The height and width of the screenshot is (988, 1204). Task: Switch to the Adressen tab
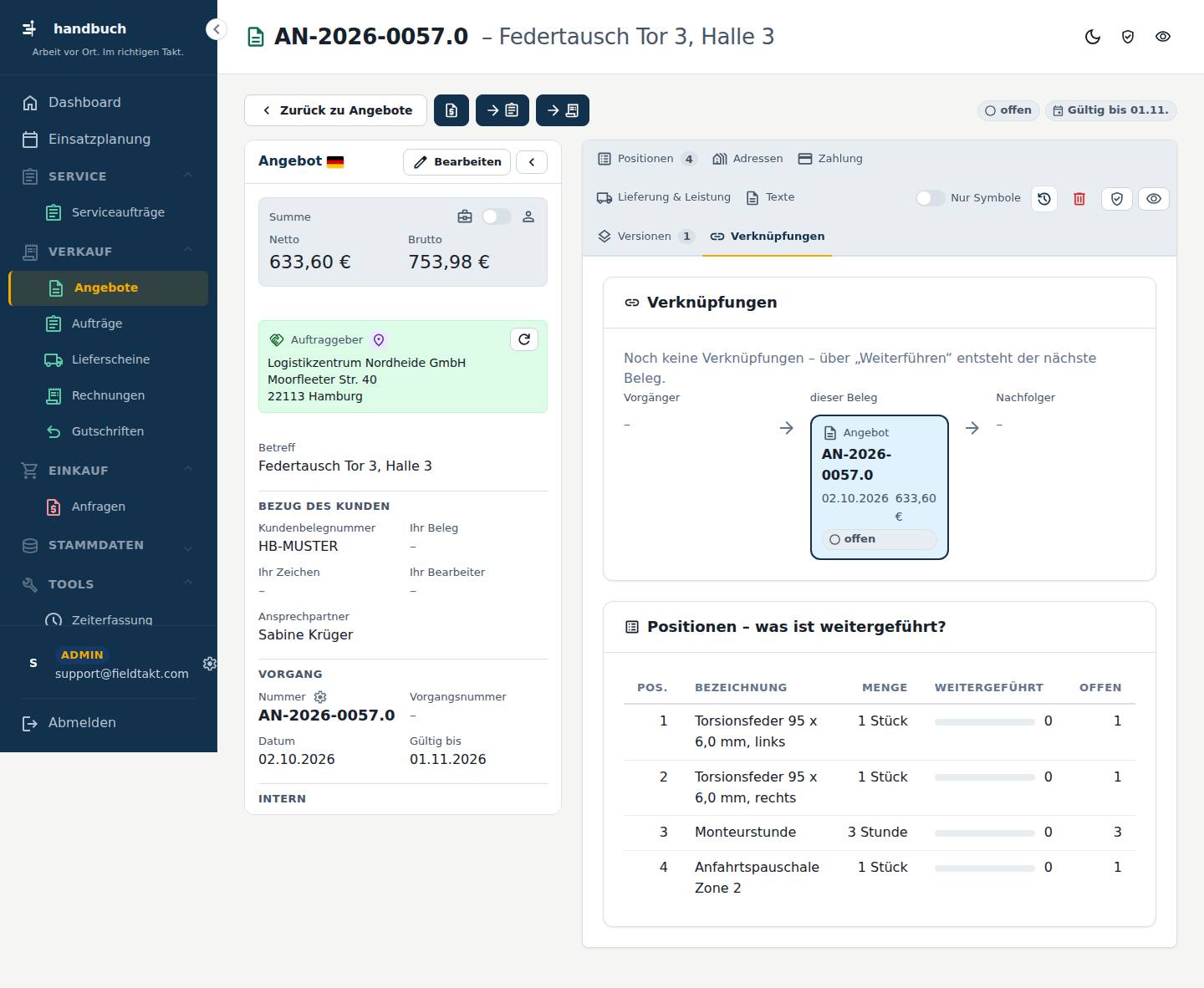747,159
